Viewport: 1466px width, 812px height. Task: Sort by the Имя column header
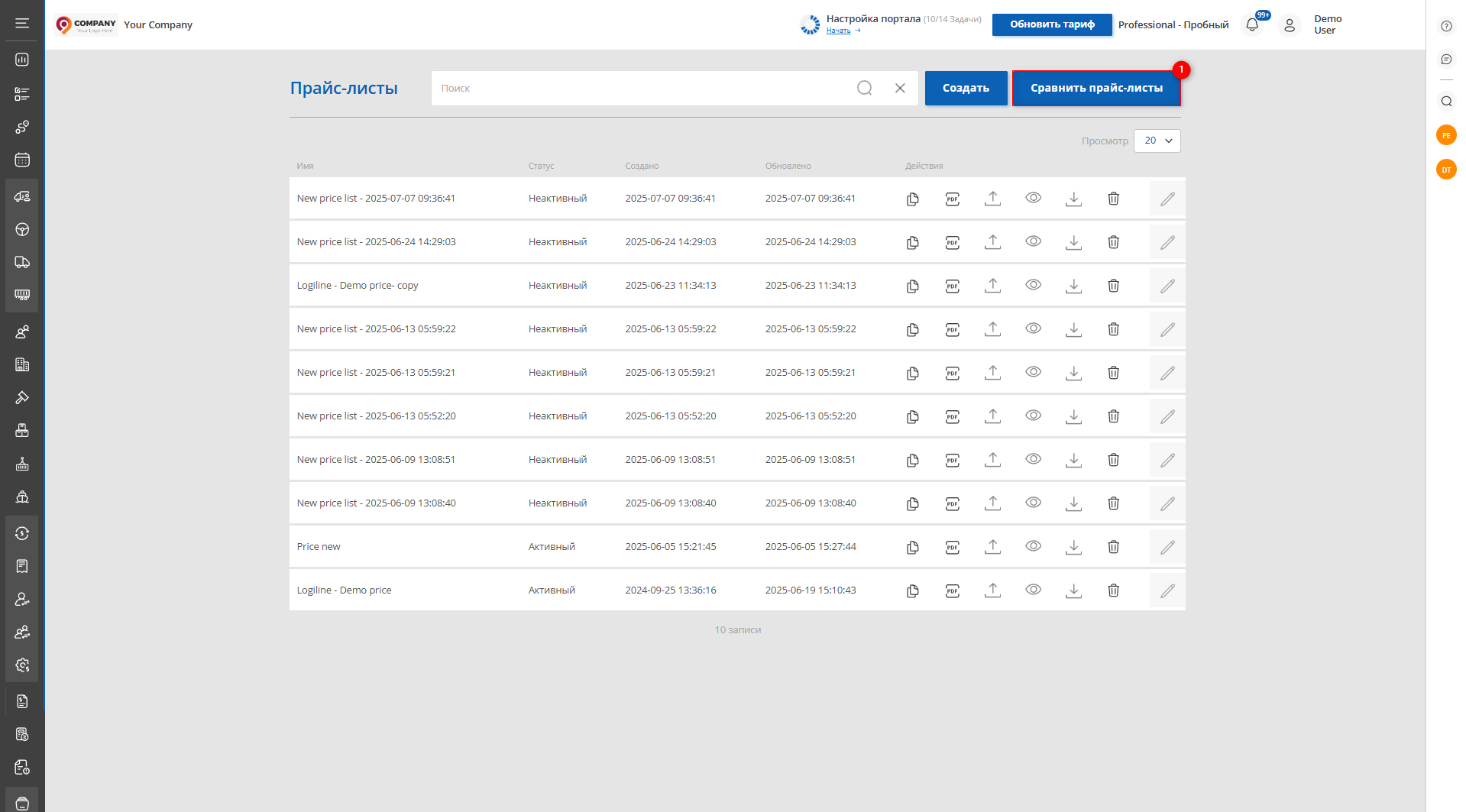305,166
